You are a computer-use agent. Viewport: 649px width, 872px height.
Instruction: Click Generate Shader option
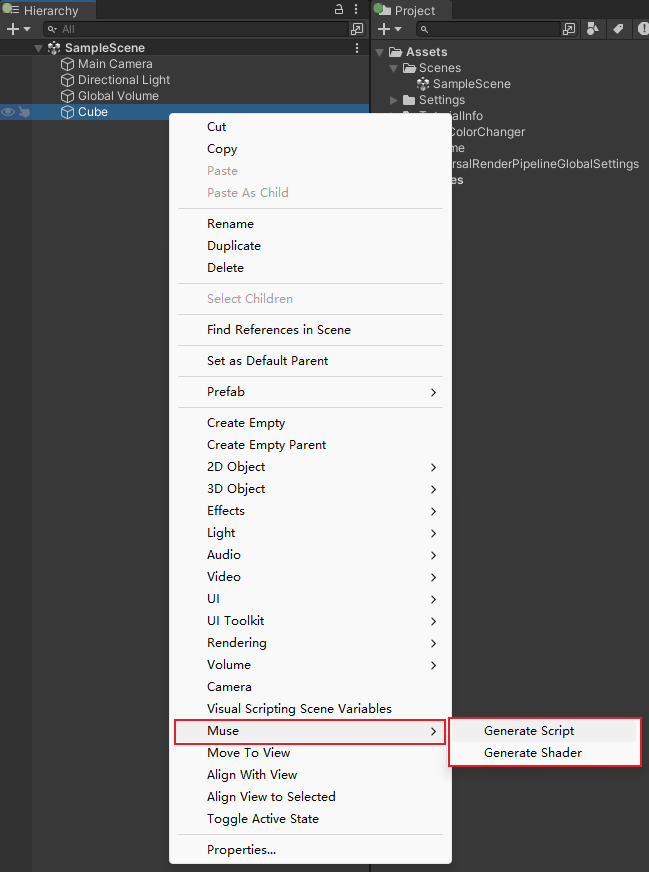click(532, 753)
